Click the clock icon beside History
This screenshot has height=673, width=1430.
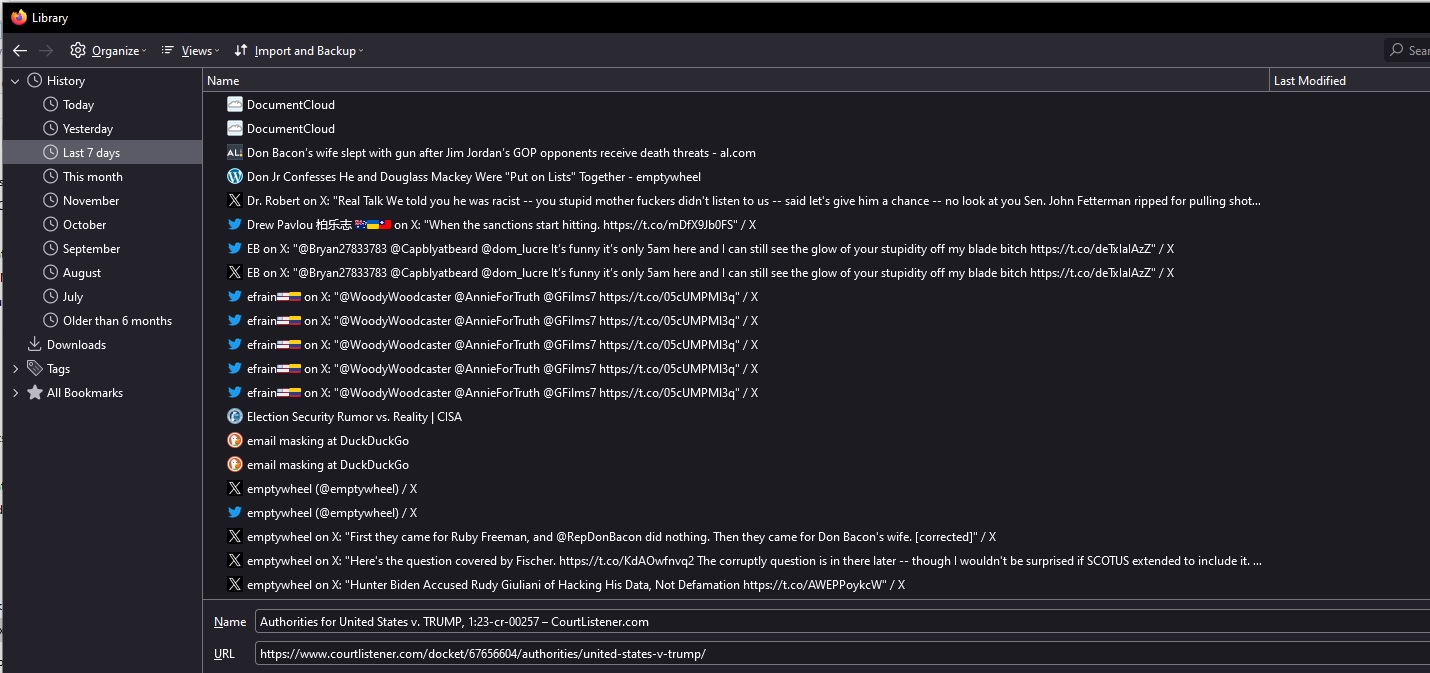pyautogui.click(x=35, y=81)
